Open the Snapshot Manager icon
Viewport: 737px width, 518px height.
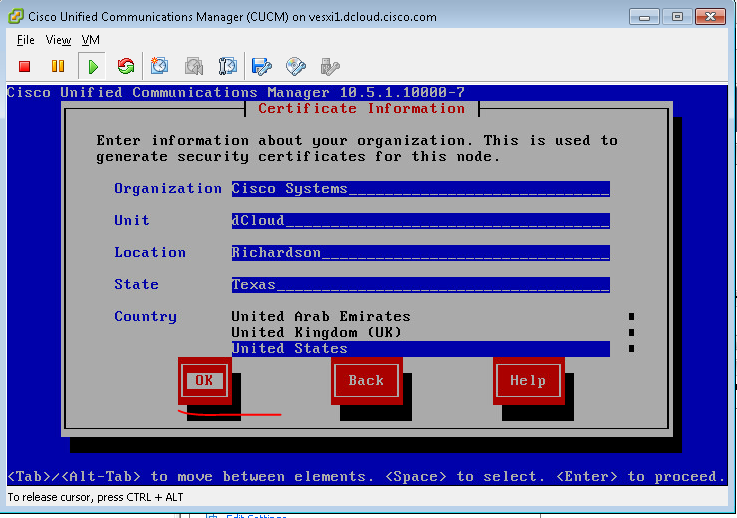[x=227, y=66]
